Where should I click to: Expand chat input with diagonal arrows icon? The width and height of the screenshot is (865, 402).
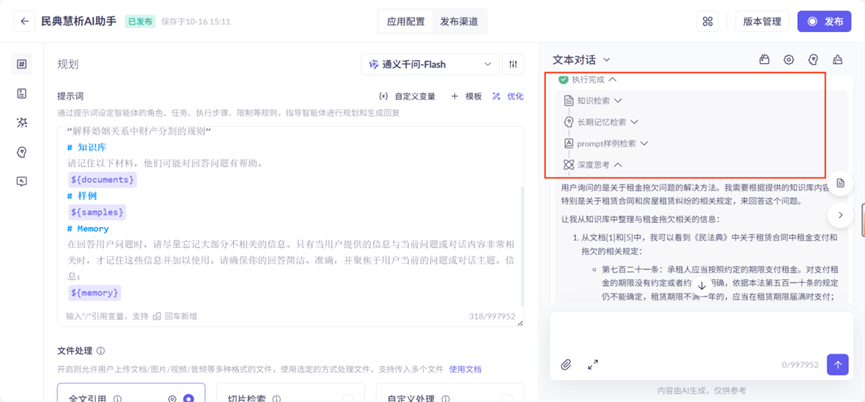(x=593, y=365)
